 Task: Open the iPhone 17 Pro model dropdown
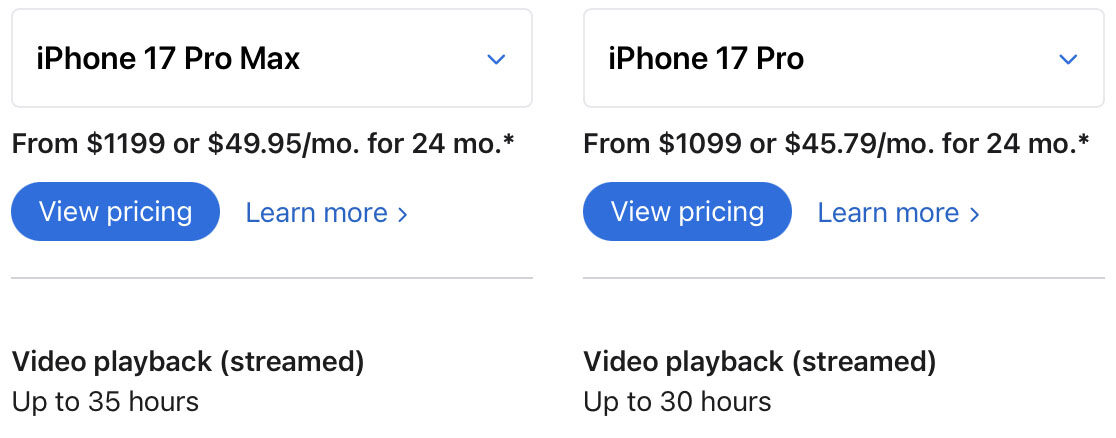843,58
